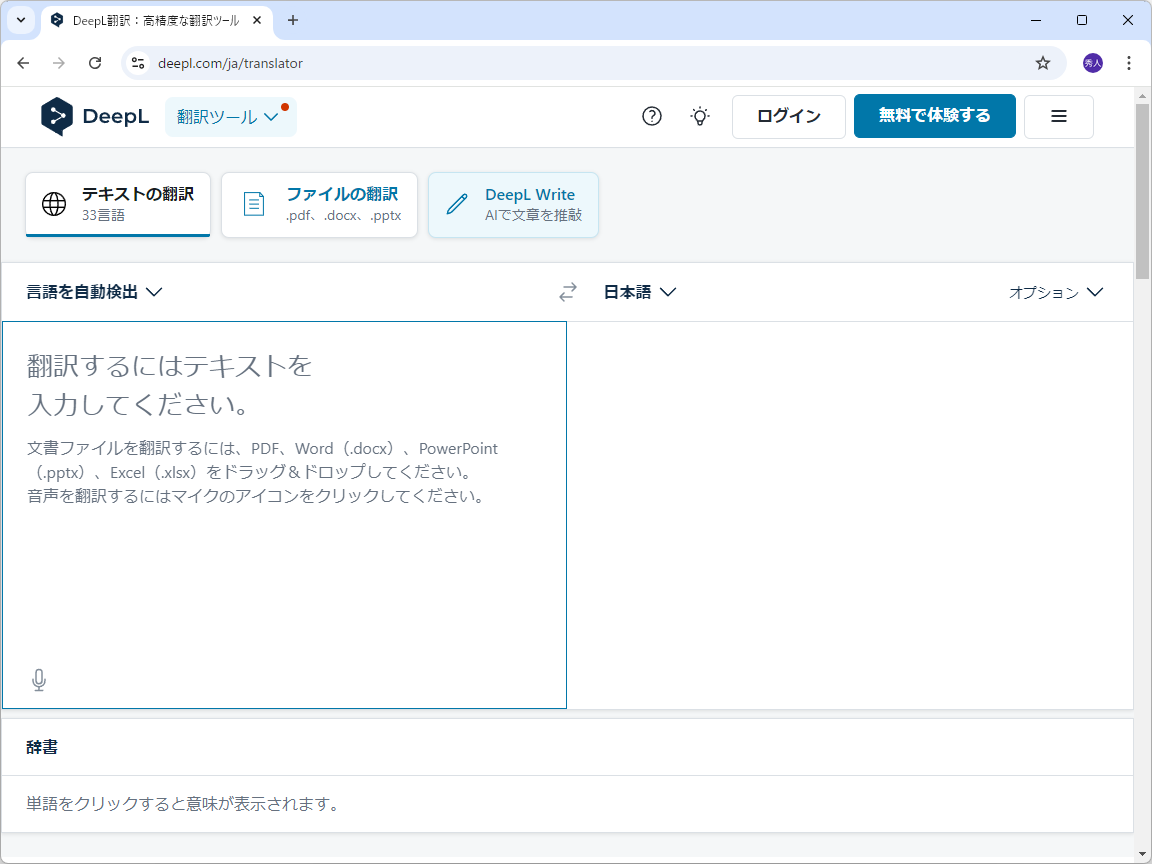This screenshot has height=864, width=1152.
Task: Reload the page
Action: point(95,62)
